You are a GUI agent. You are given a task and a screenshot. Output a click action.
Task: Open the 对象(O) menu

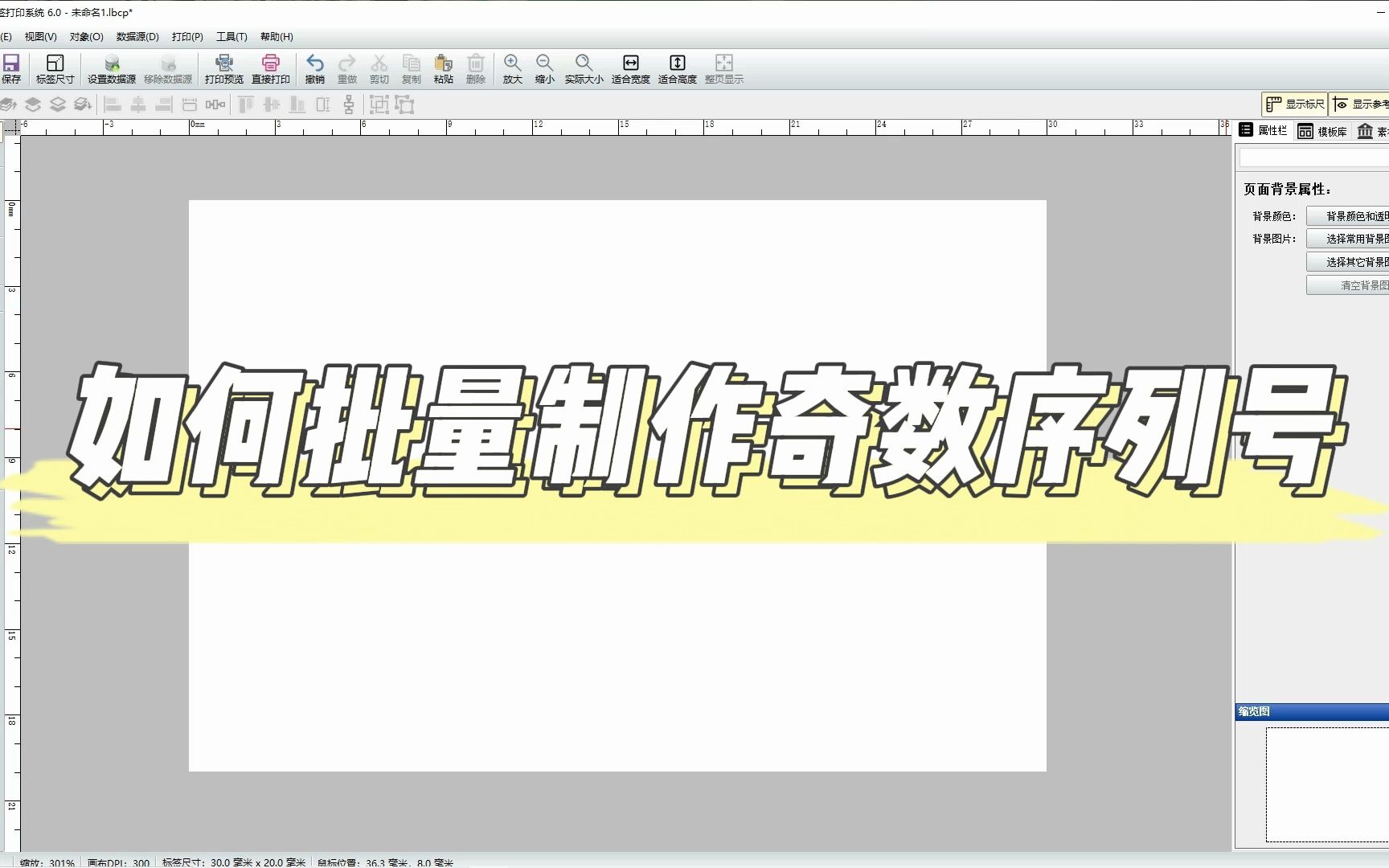coord(88,37)
